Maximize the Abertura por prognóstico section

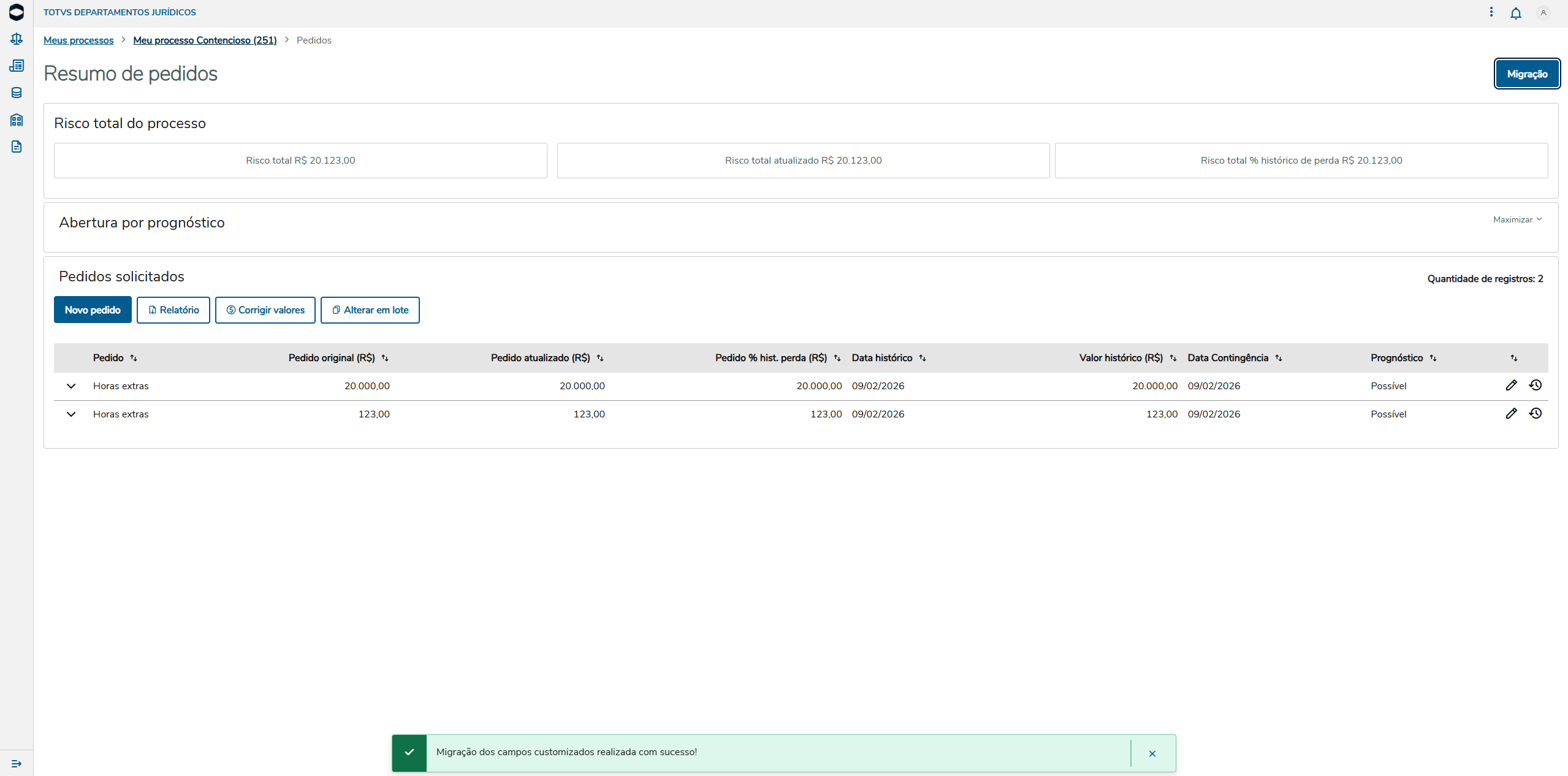pyautogui.click(x=1517, y=219)
